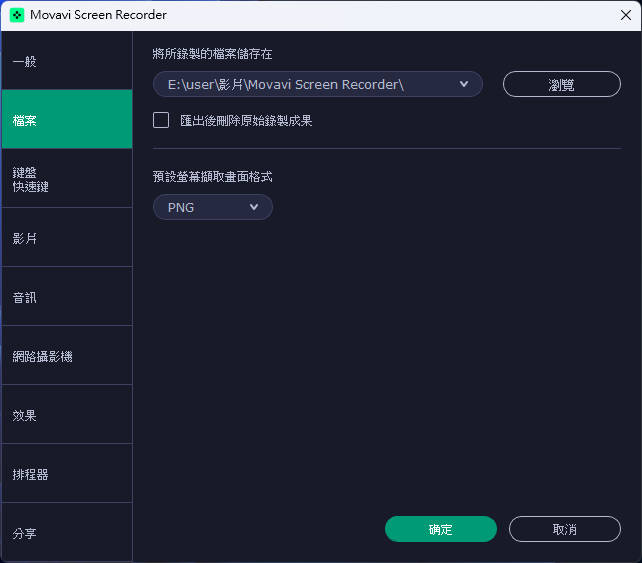Enable 匯出後刪除原始錄製成果 checkbox
Viewport: 642px width, 563px height.
(161, 120)
